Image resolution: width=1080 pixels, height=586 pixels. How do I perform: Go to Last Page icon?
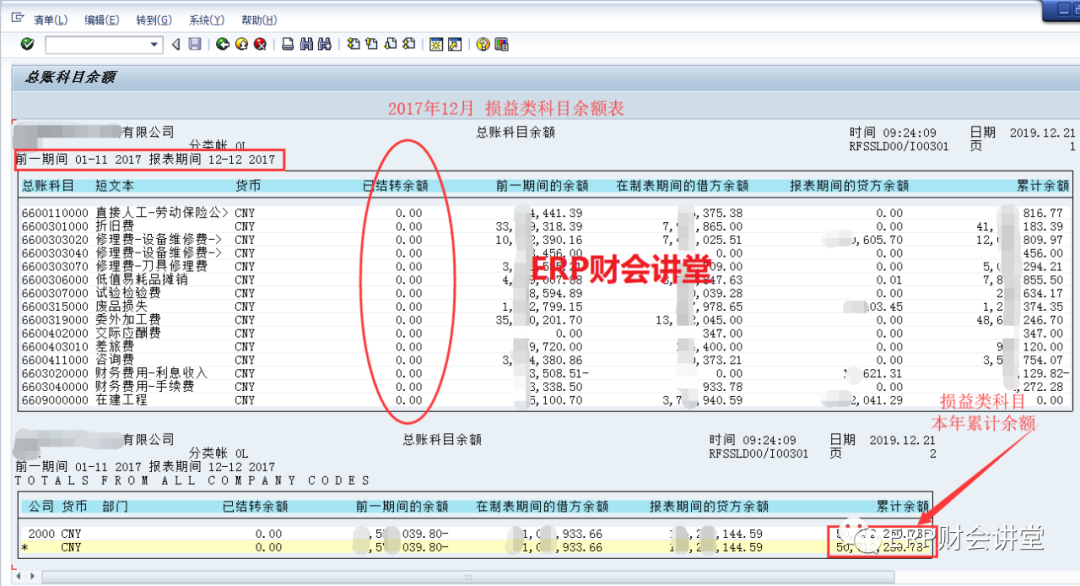(408, 44)
